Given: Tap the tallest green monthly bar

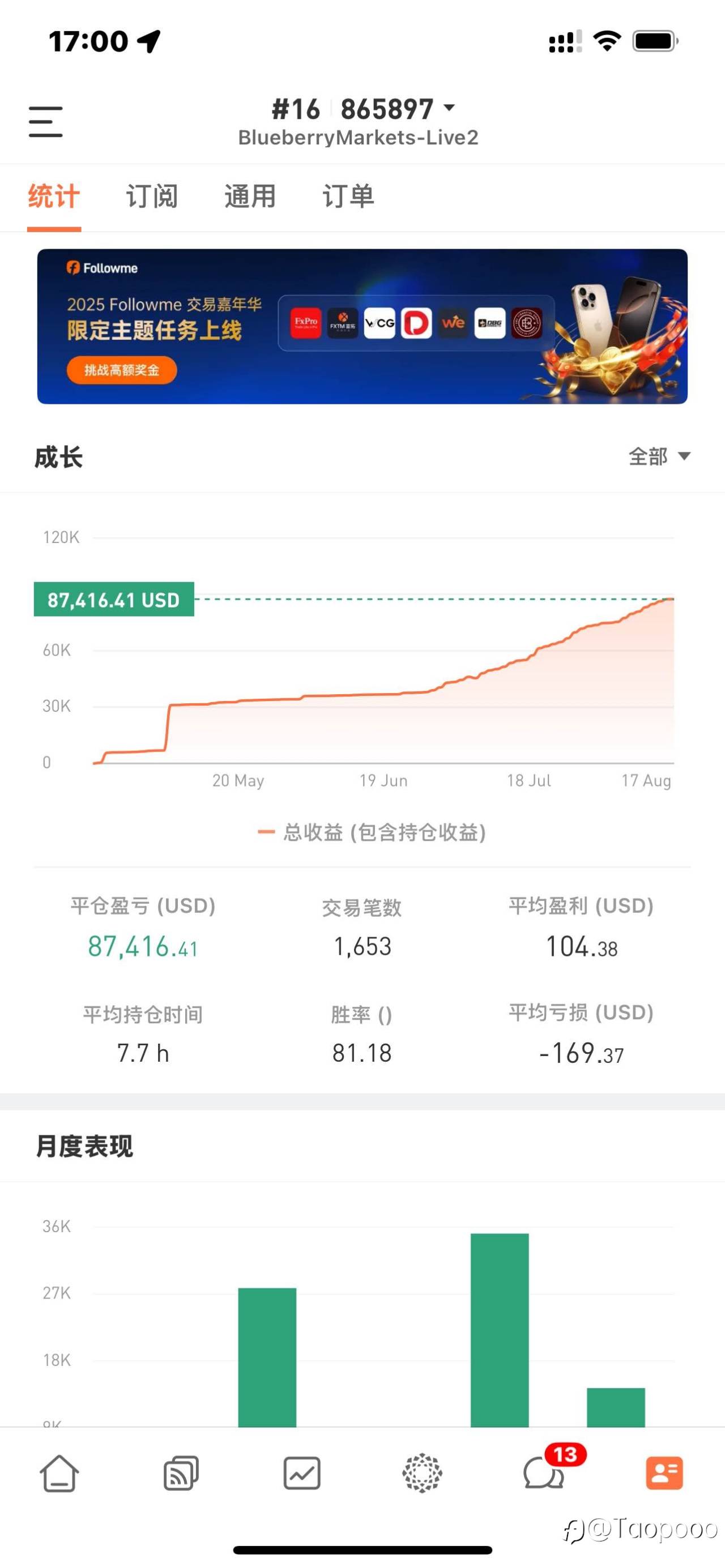Looking at the screenshot, I should coord(500,1330).
